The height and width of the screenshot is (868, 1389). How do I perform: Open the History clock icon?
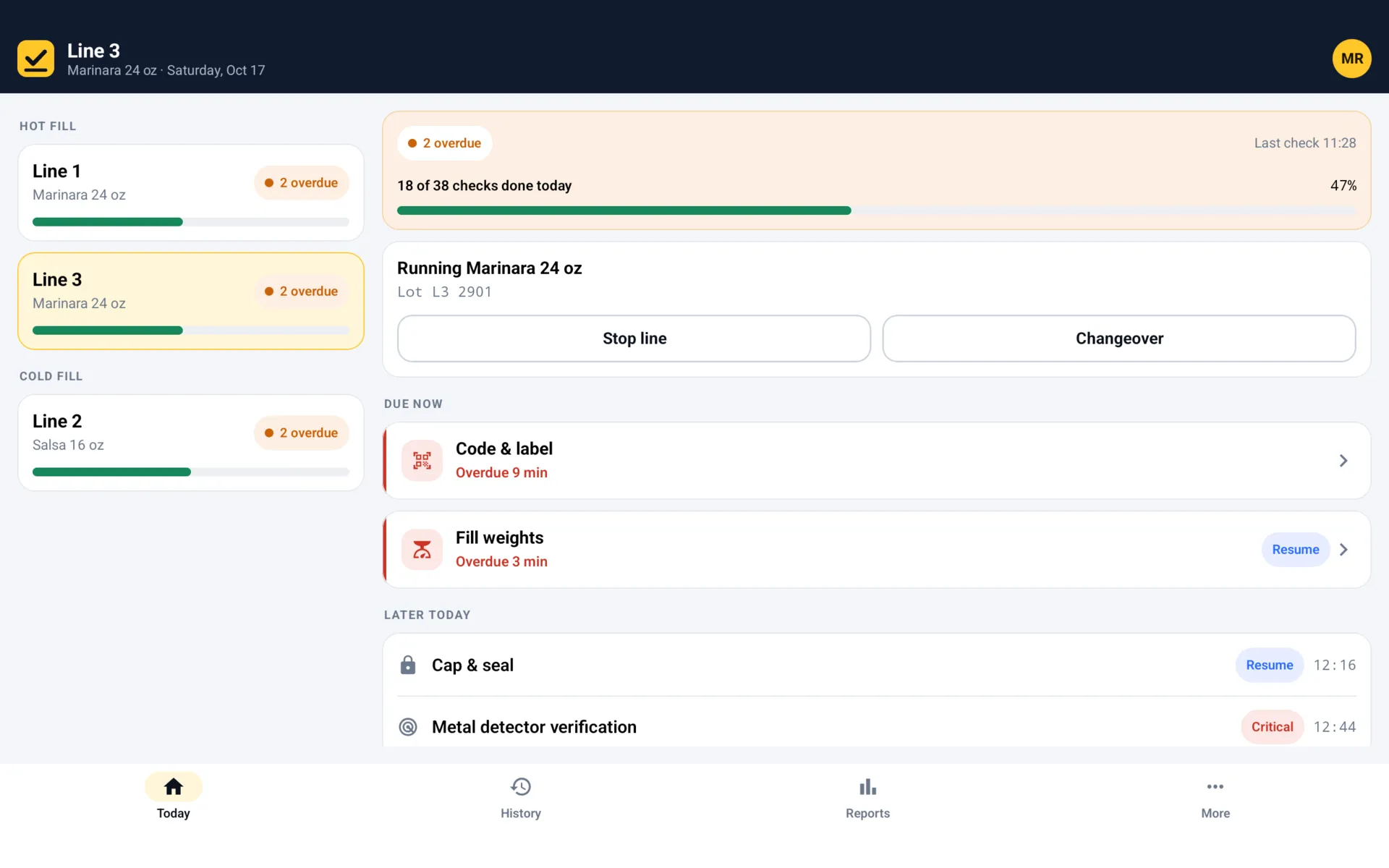pyautogui.click(x=521, y=786)
